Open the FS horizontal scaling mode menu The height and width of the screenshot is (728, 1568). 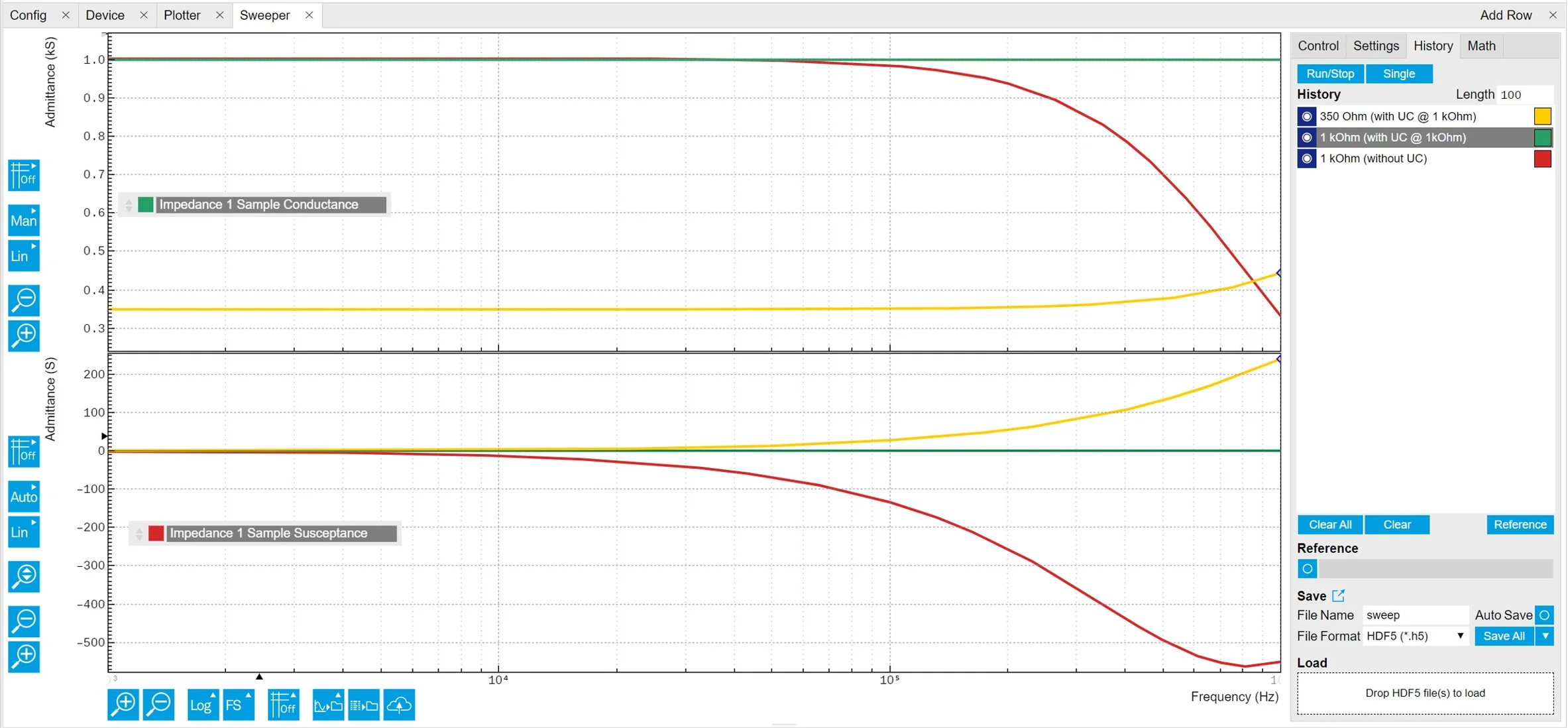pyautogui.click(x=239, y=705)
